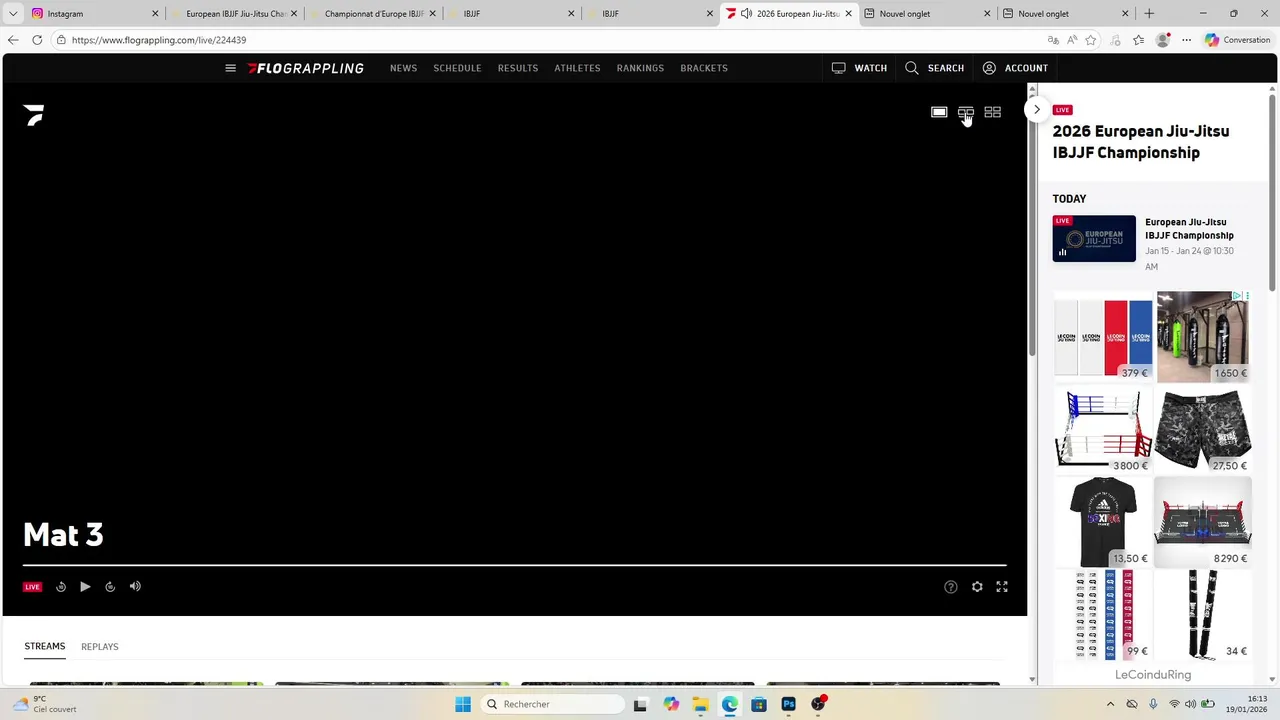
Task: Click the AdChoices icon on the ad
Action: (1238, 296)
